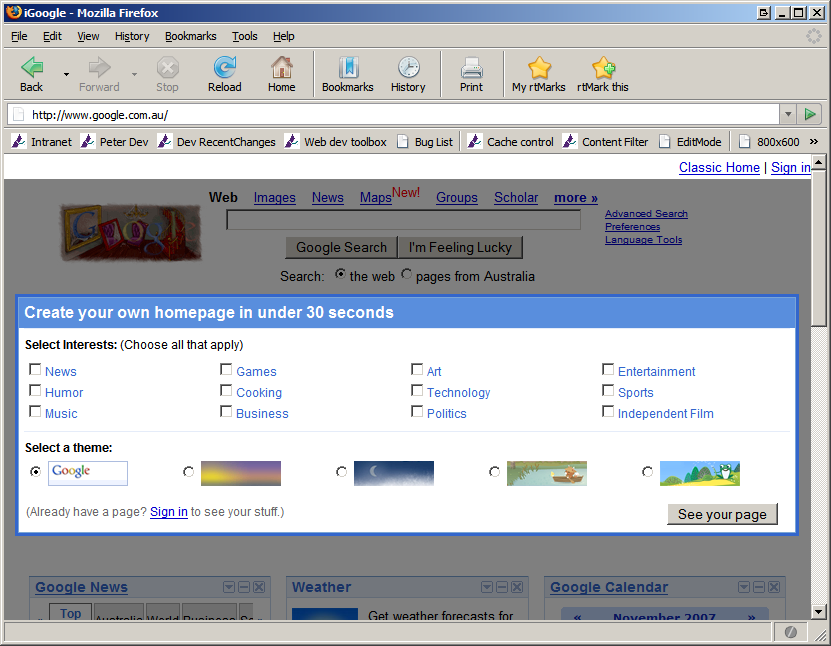This screenshot has height=646, width=831.
Task: Open the Web dev toolbox bookmark
Action: point(336,141)
